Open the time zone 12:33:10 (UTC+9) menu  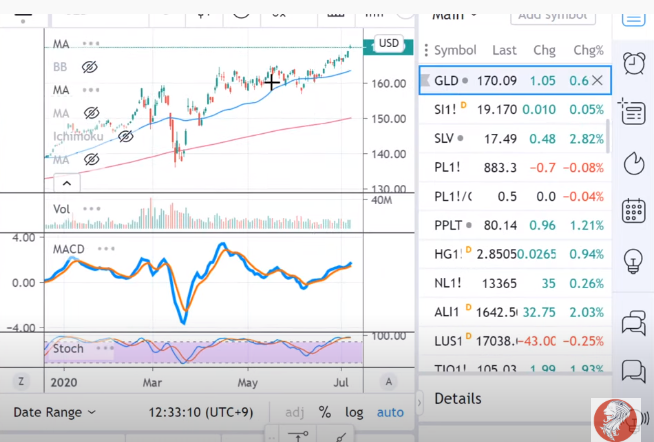coord(201,412)
